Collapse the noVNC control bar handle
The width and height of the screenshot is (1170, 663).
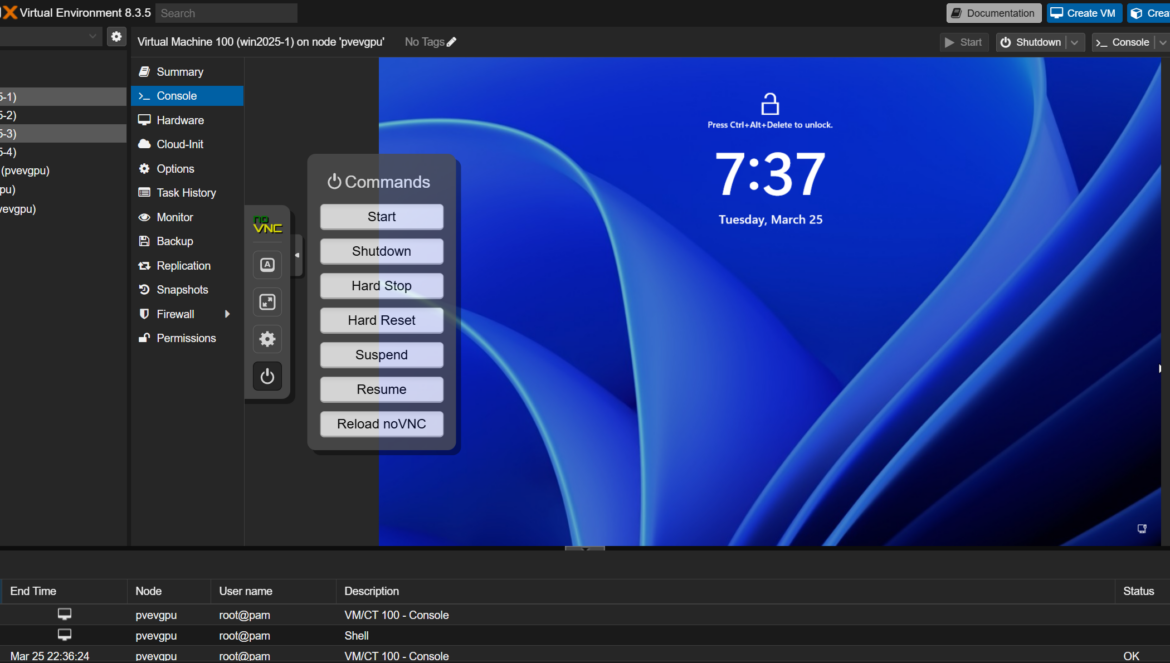pyautogui.click(x=298, y=255)
